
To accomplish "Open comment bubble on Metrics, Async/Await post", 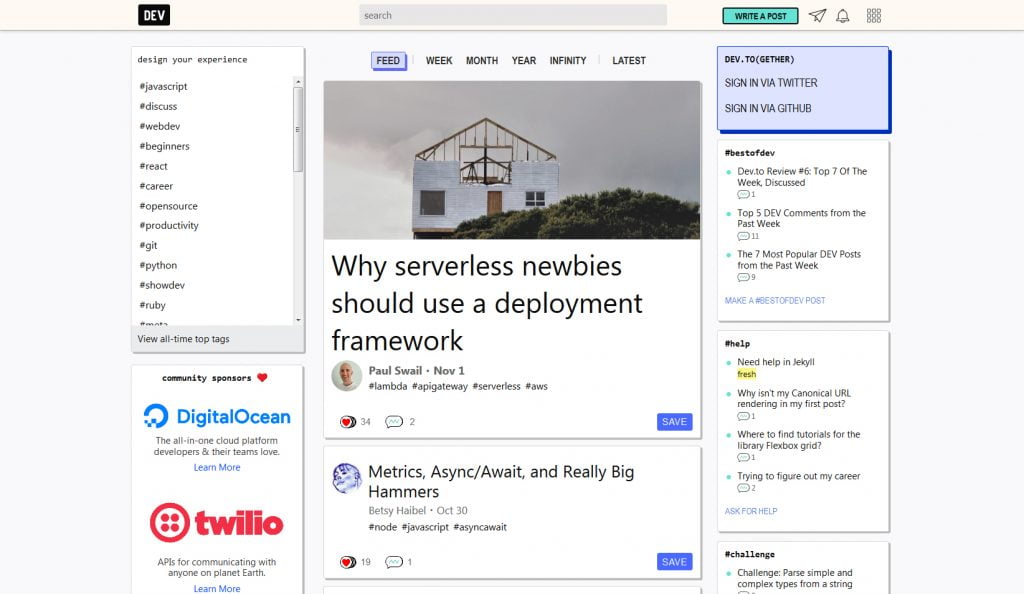I will (394, 562).
